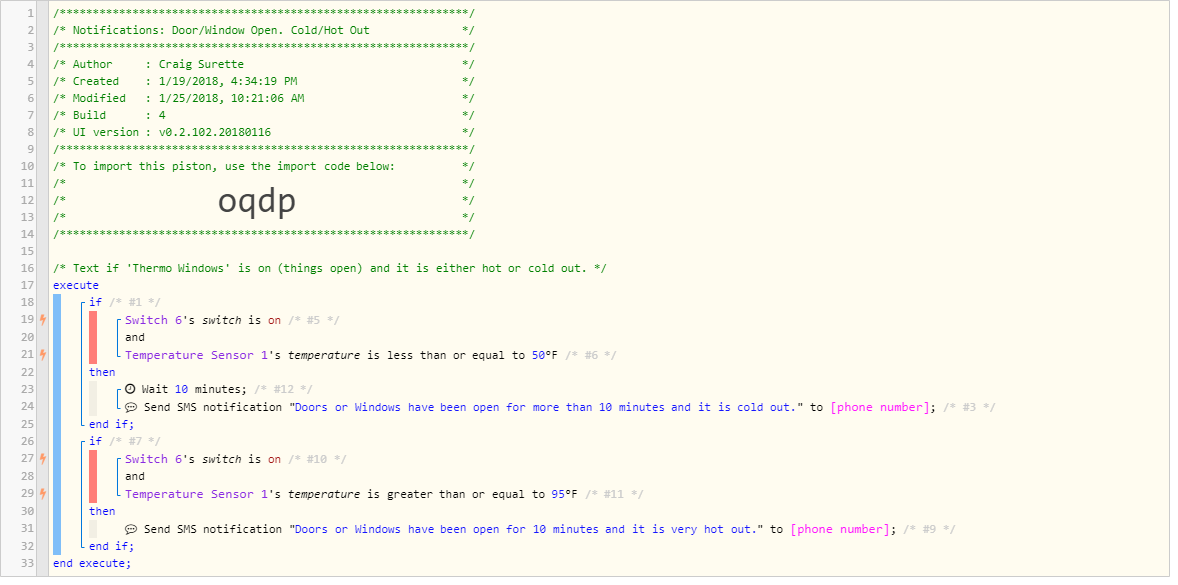Click 'end if;' on line 25

pos(111,424)
